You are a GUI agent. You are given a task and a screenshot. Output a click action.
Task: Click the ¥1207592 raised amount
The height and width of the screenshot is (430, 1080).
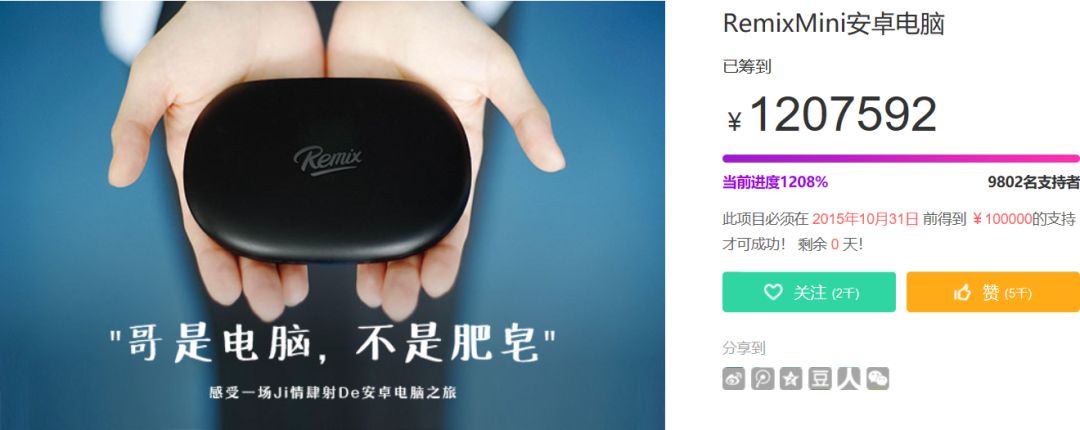point(832,115)
